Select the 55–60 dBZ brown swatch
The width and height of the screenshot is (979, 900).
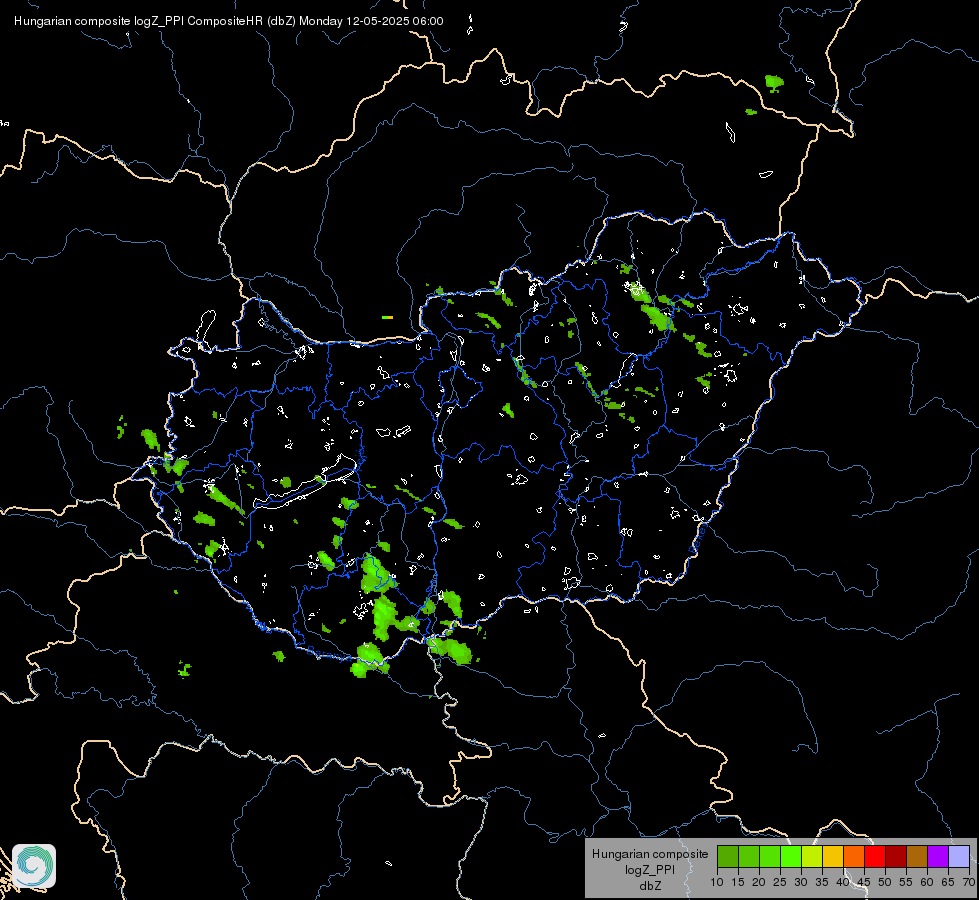pos(917,856)
